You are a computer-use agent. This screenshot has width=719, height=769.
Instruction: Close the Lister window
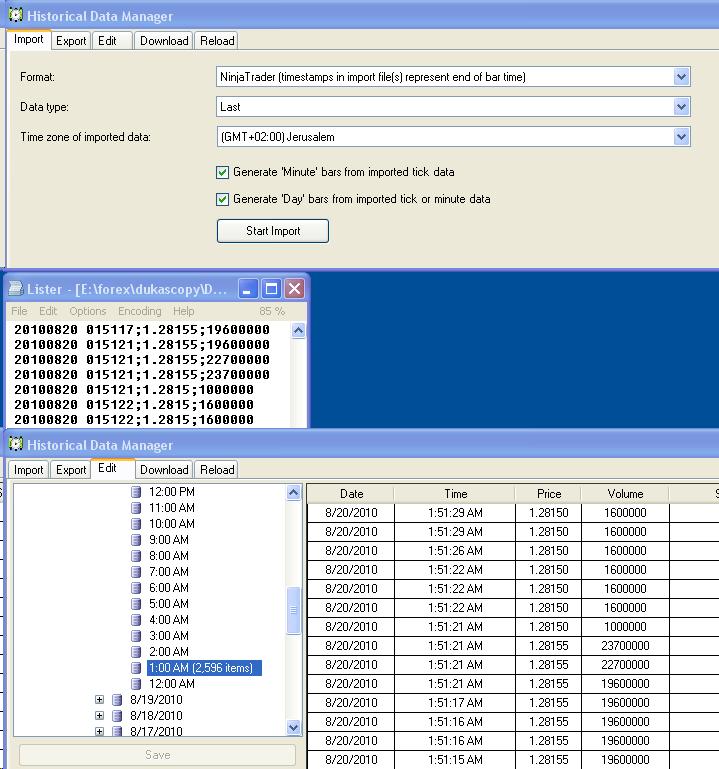294,289
